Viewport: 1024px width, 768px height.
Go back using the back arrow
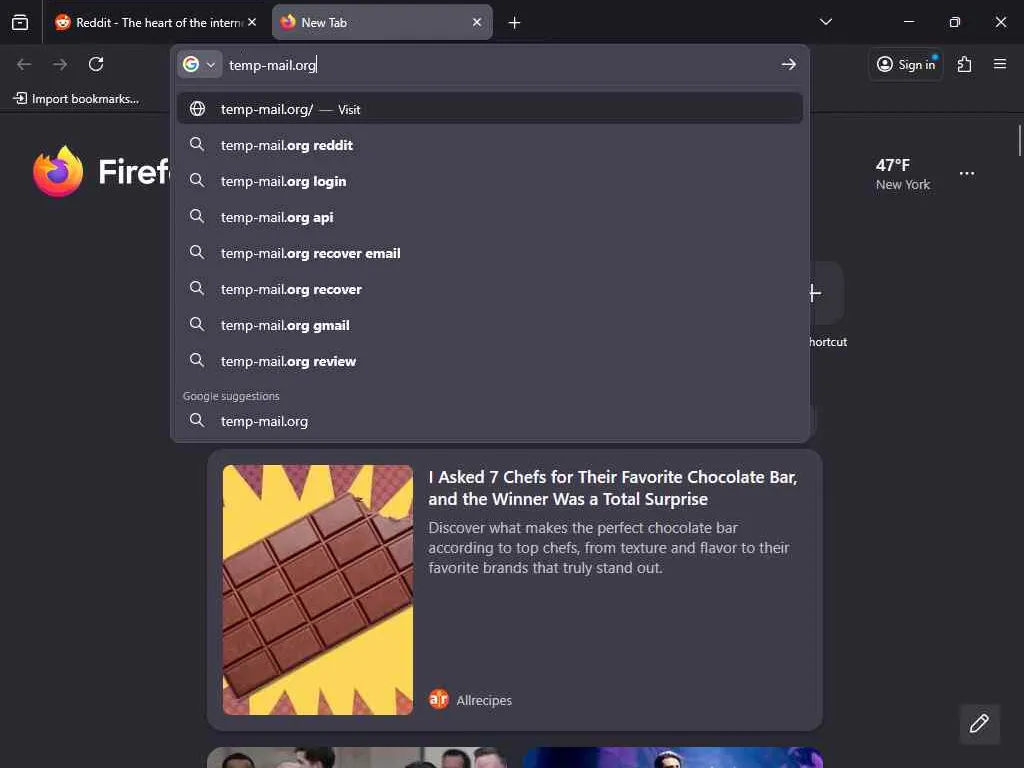(24, 64)
